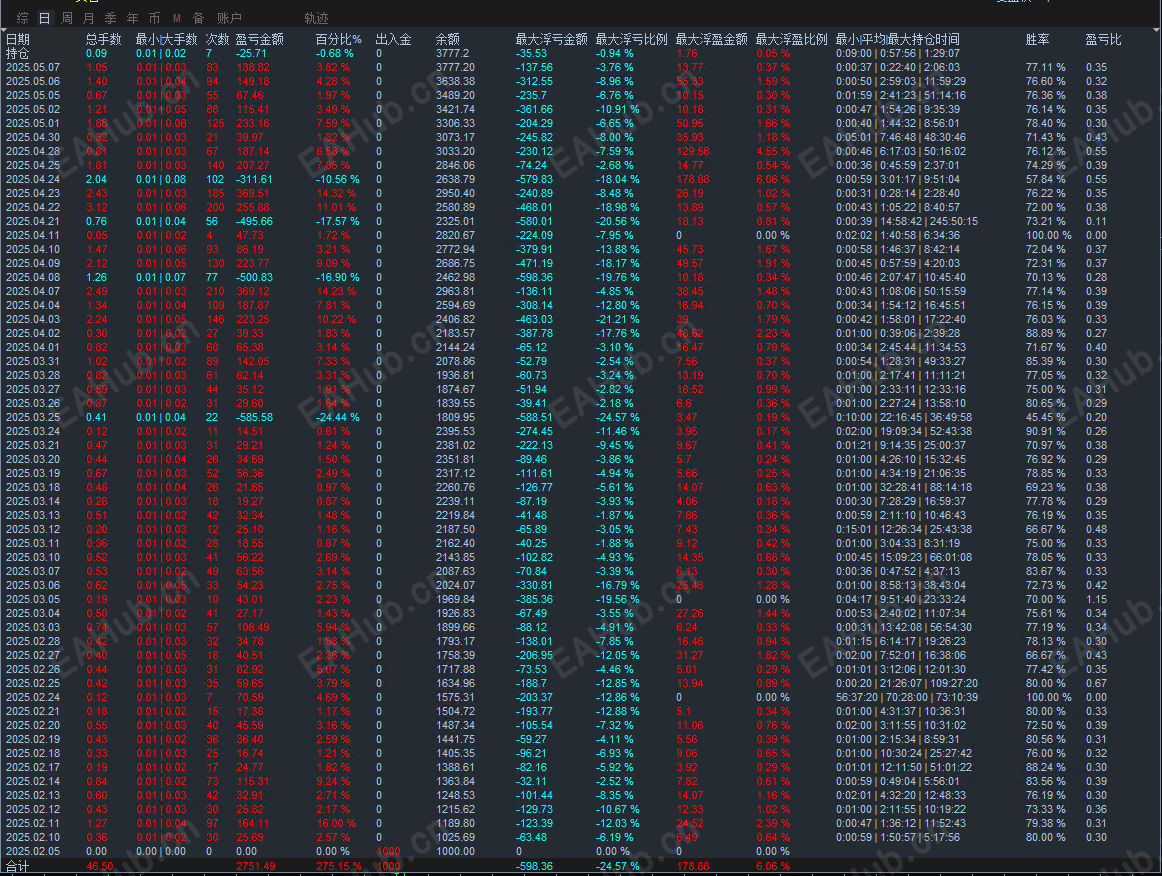The height and width of the screenshot is (876, 1162).
Task: Sort by the 最大浮盈金额 column header
Action: point(711,39)
